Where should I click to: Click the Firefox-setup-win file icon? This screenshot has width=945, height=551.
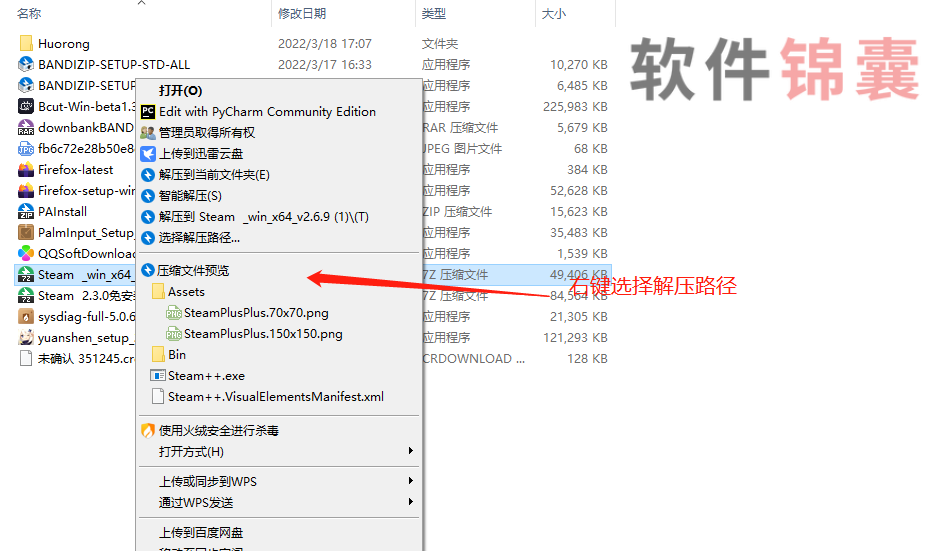(26, 190)
